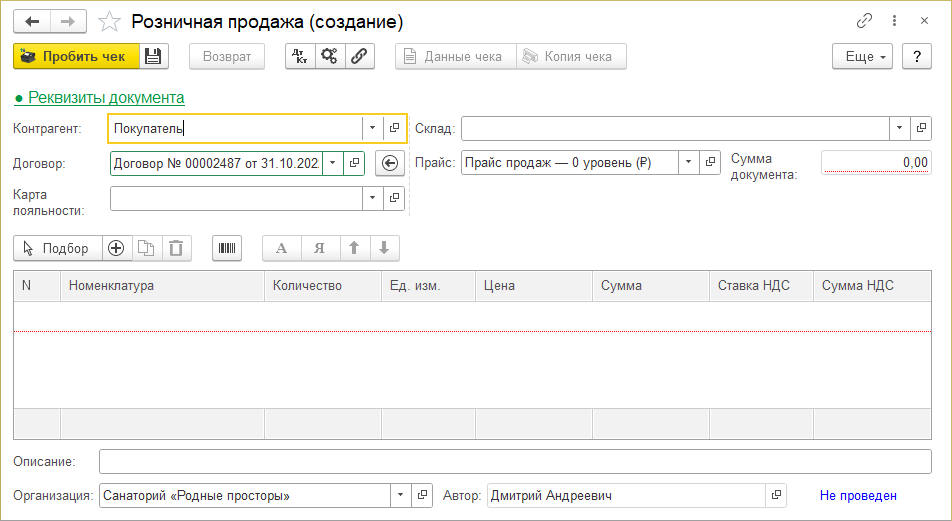Open the Прайс dropdown list

click(x=689, y=163)
